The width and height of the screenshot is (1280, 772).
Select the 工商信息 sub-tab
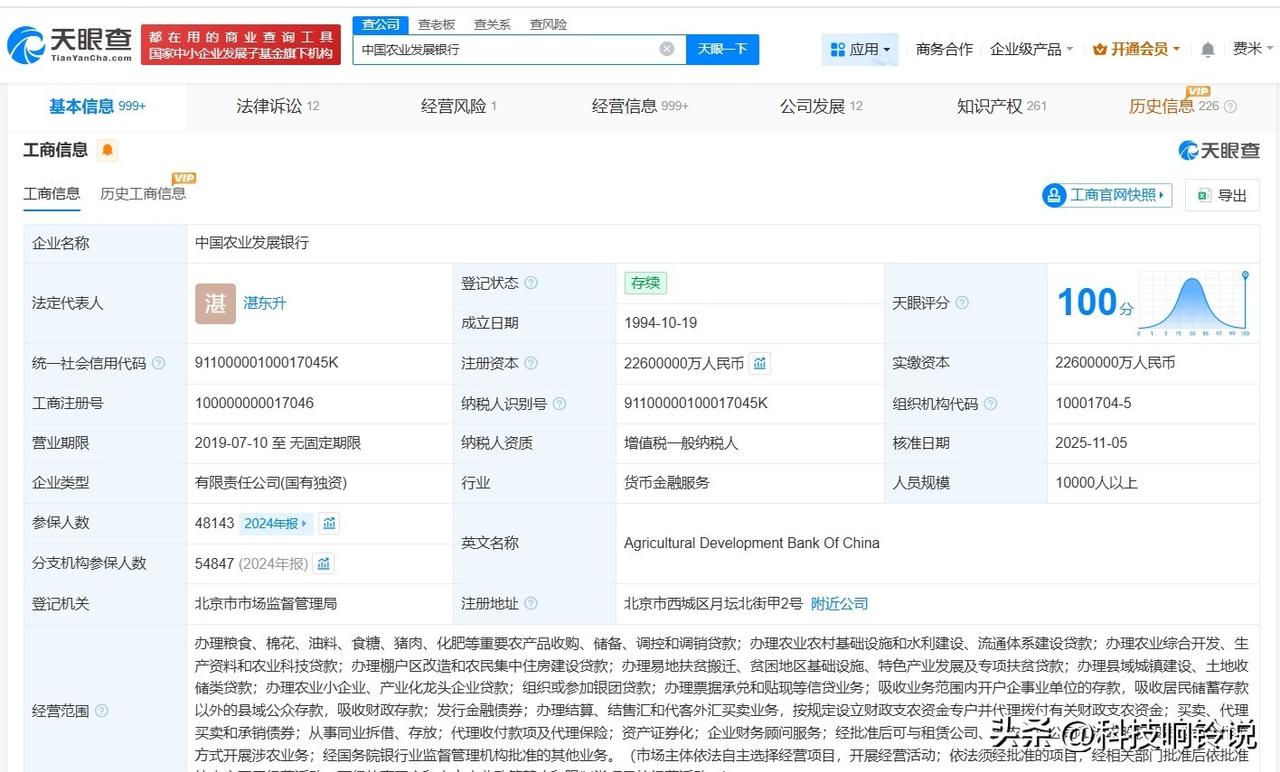coord(52,194)
